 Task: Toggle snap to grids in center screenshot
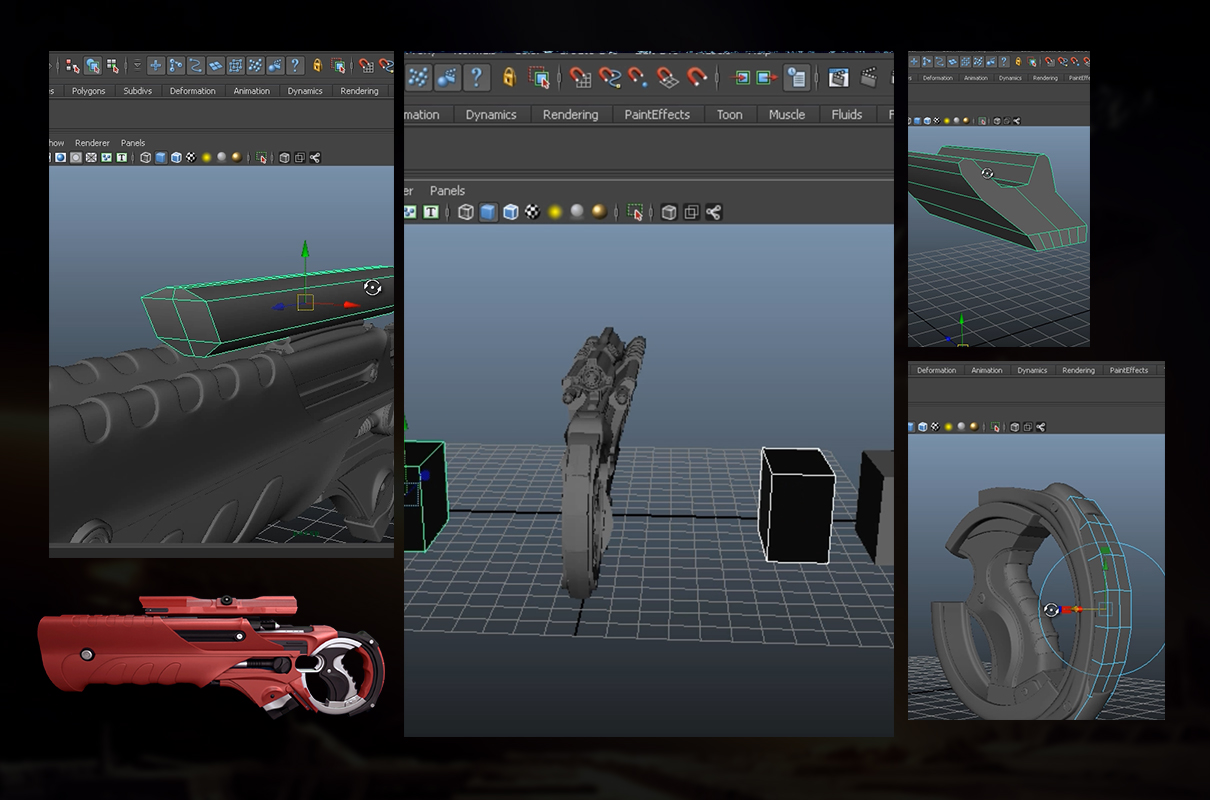point(580,77)
